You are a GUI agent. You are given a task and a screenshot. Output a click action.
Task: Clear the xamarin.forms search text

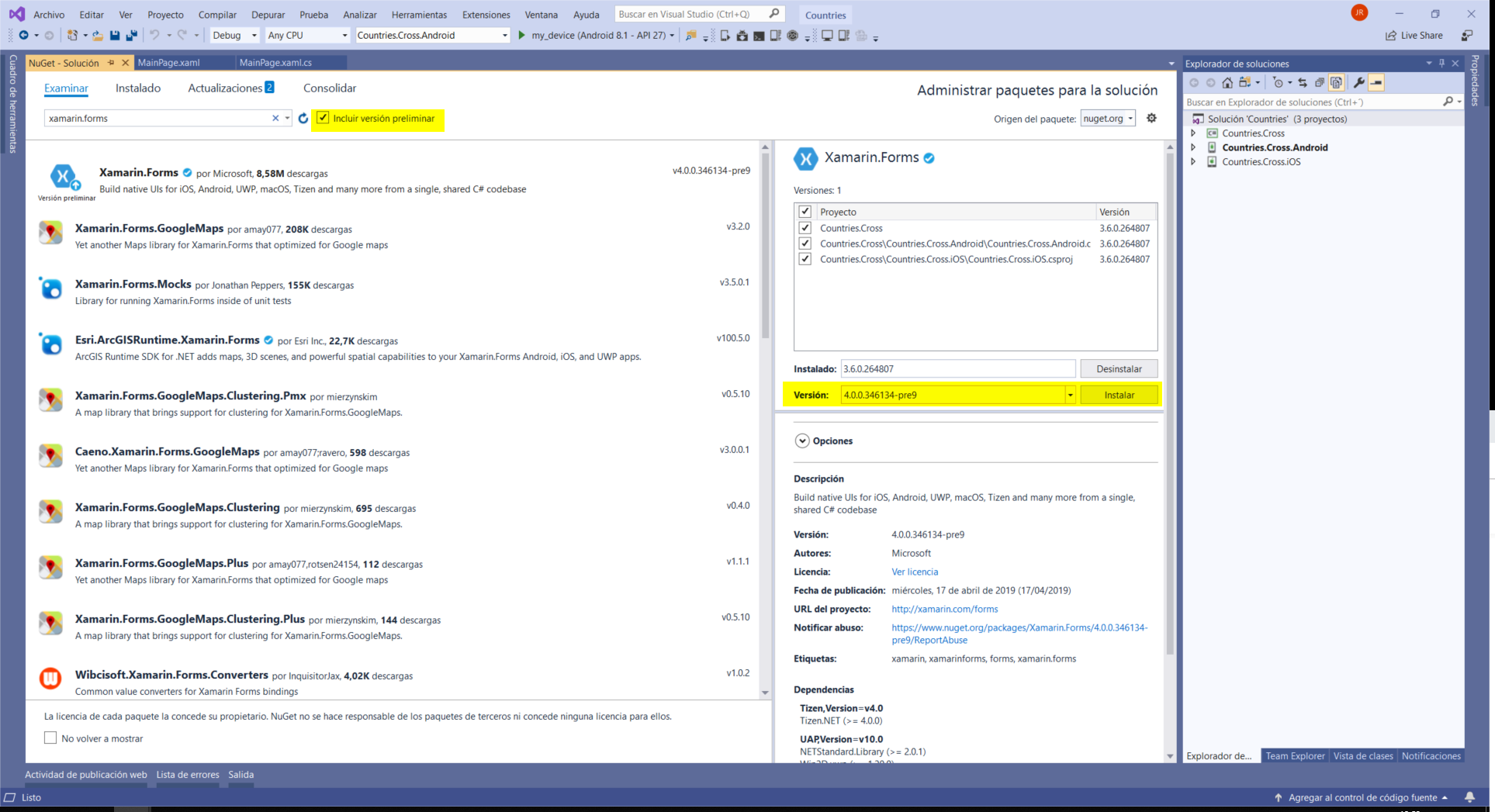coord(275,118)
